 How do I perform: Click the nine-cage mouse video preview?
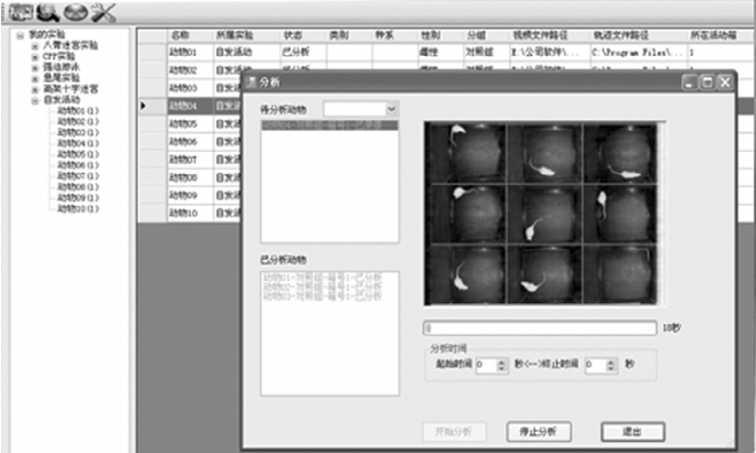pos(540,213)
